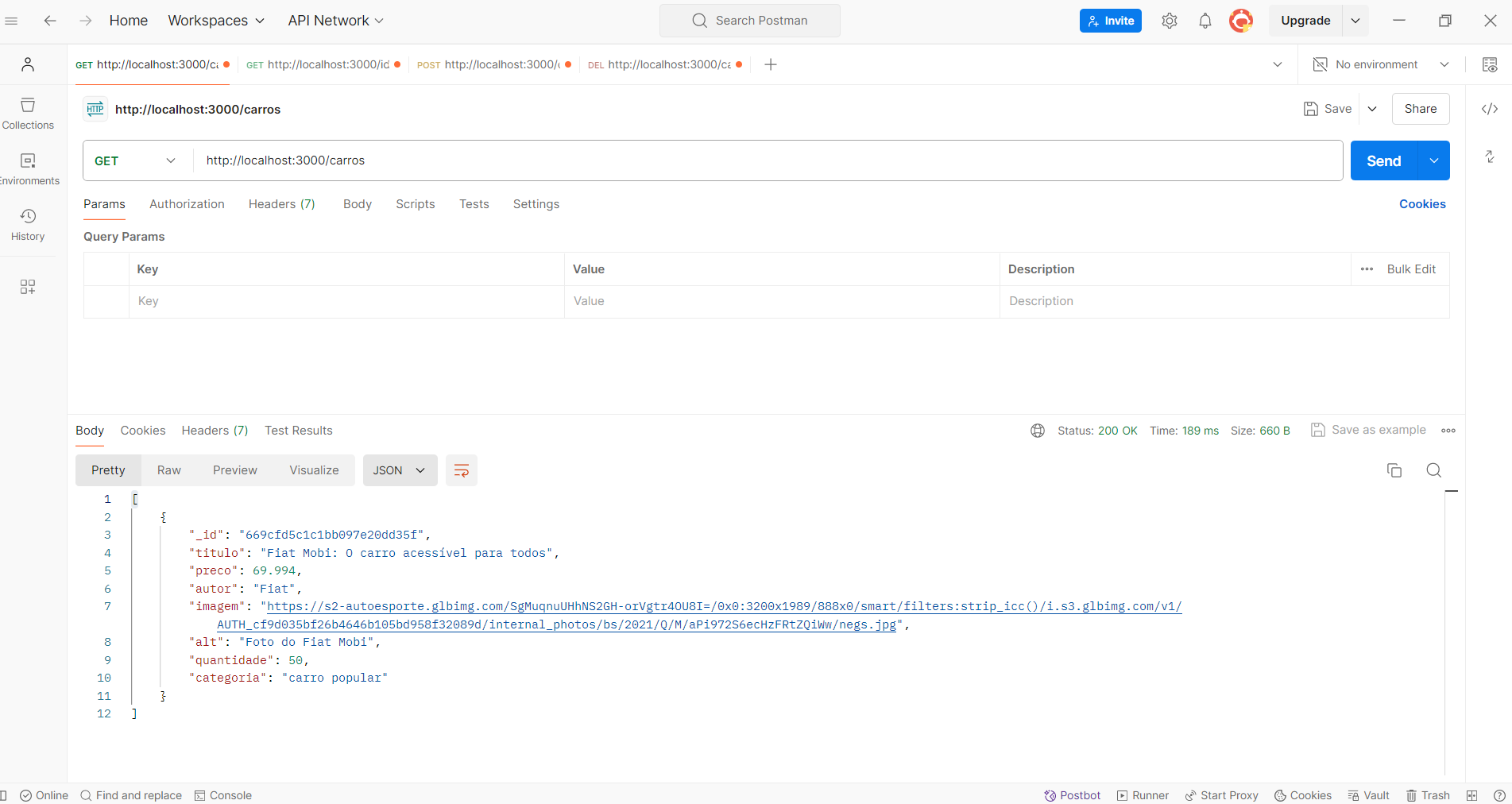Open the configure workspace sidebar icon

point(28,287)
